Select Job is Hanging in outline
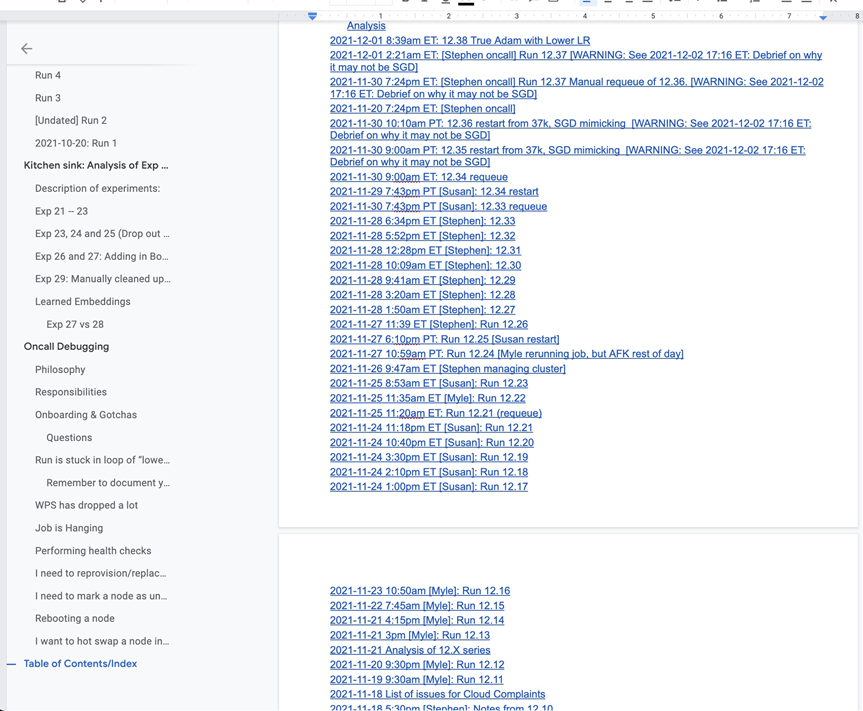Viewport: 863px width, 711px height. 69,528
